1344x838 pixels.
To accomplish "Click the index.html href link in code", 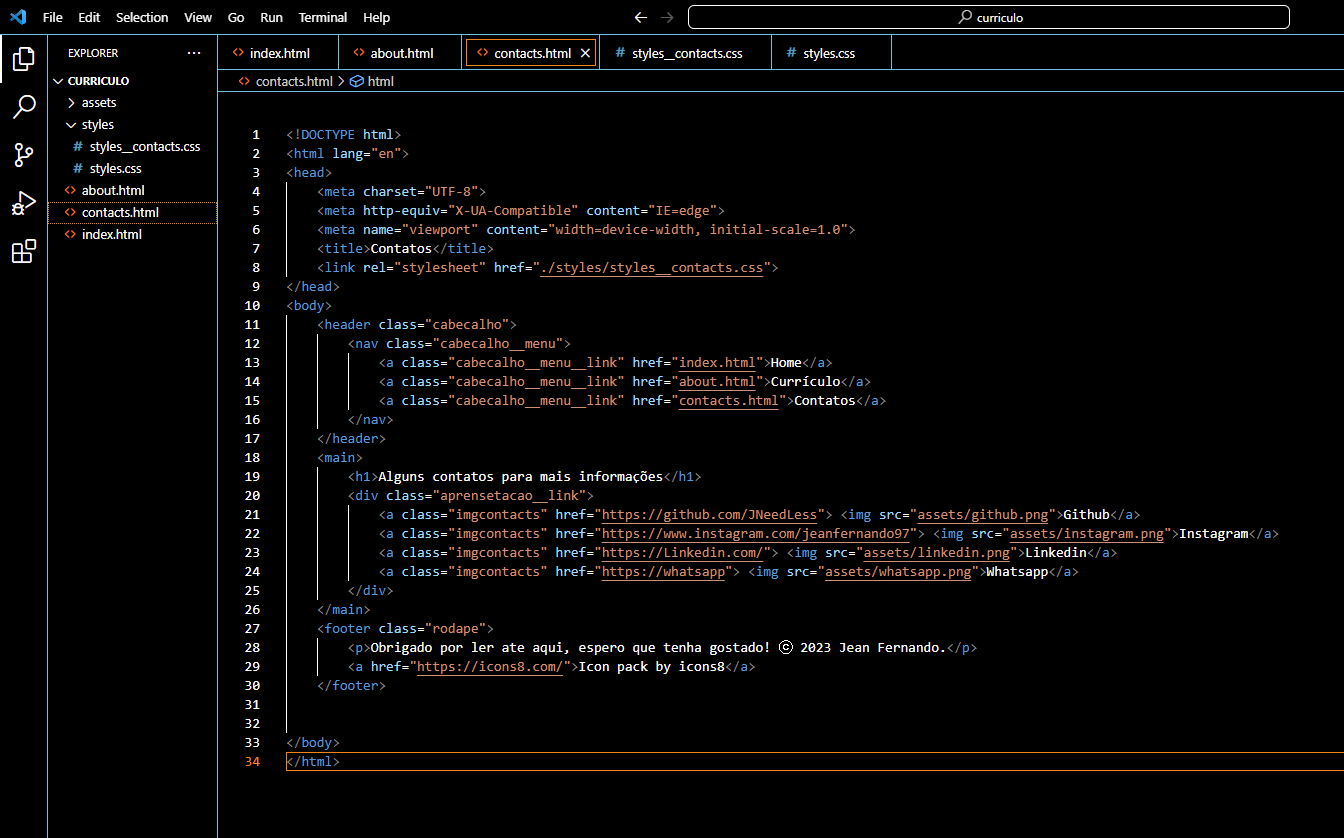I will (x=717, y=363).
